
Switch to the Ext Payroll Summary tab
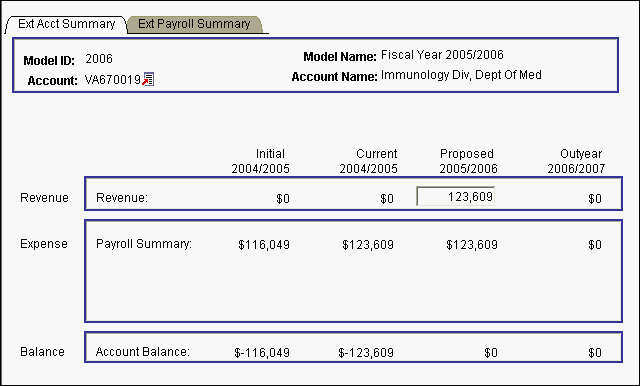194,24
